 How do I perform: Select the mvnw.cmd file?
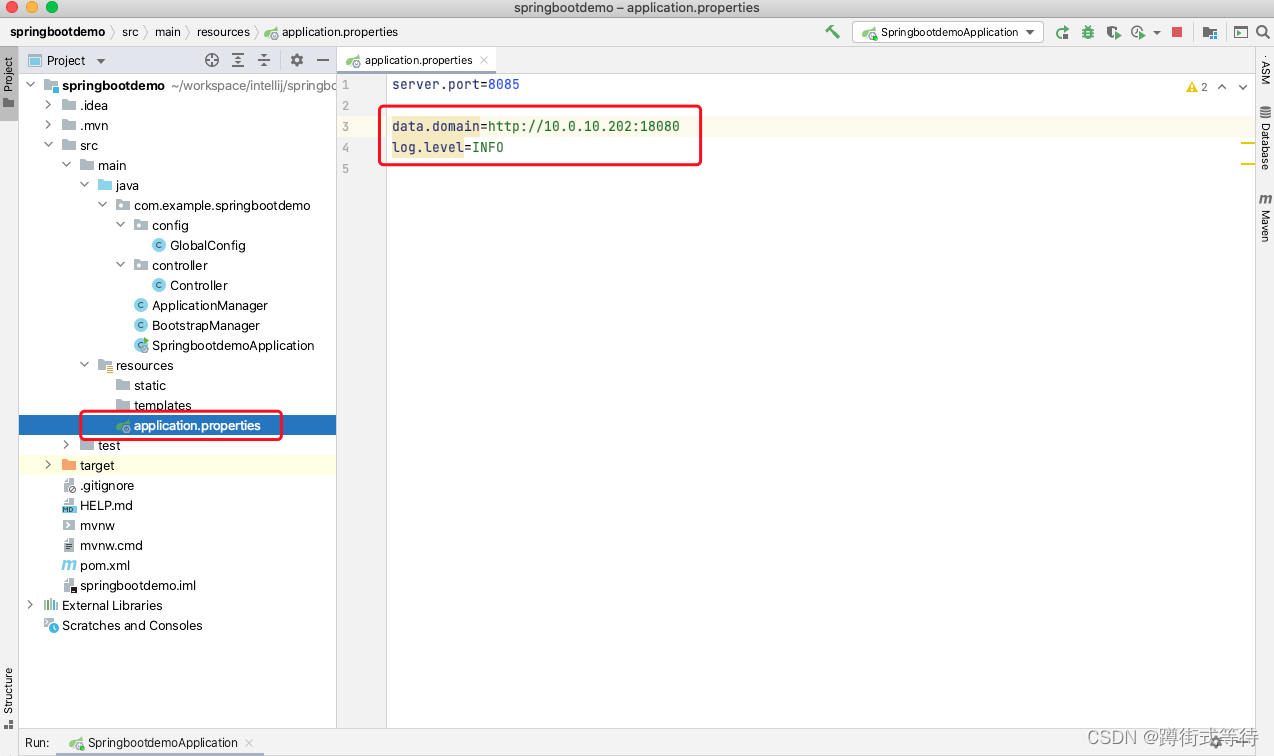[x=110, y=545]
